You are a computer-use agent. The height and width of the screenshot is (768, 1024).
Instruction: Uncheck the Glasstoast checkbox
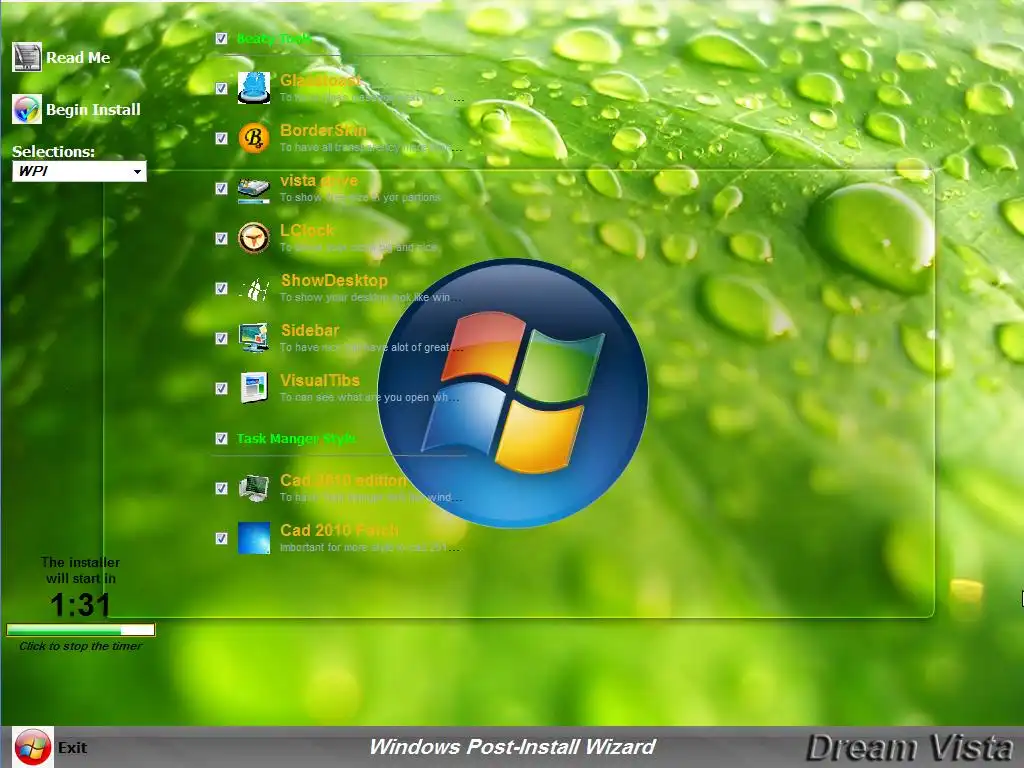pos(221,88)
